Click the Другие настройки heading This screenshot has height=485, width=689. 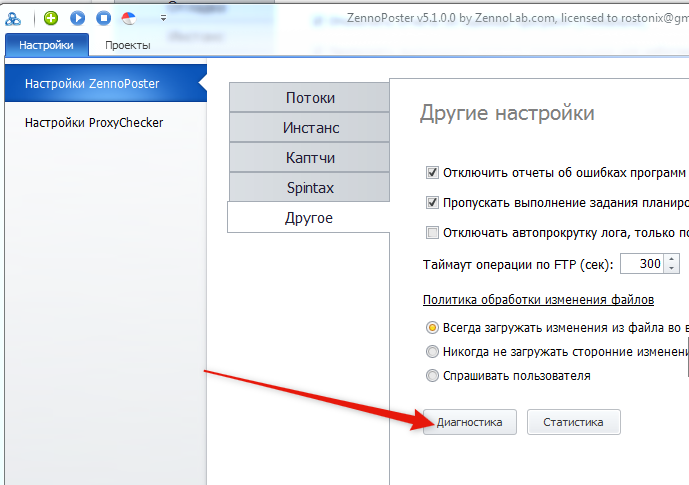tap(507, 113)
